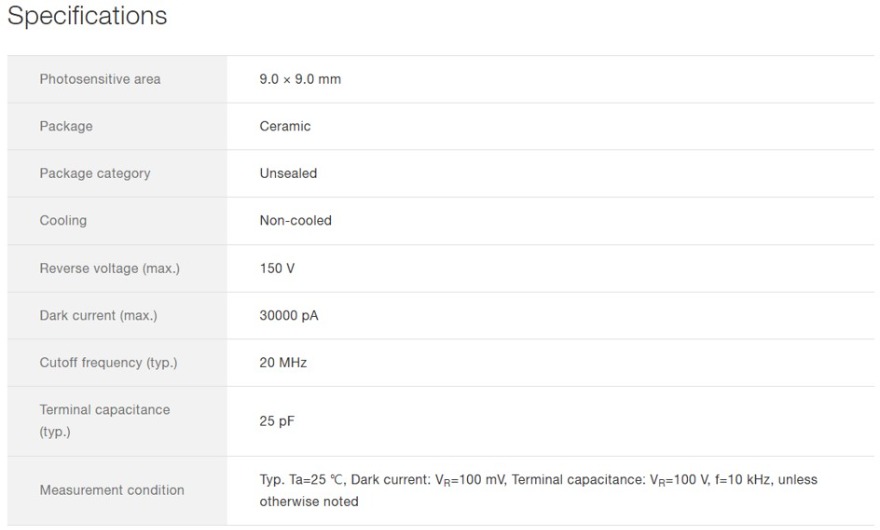Click the 'otherwise noted' text line
Image resolution: width=880 pixels, height=530 pixels.
tap(309, 501)
